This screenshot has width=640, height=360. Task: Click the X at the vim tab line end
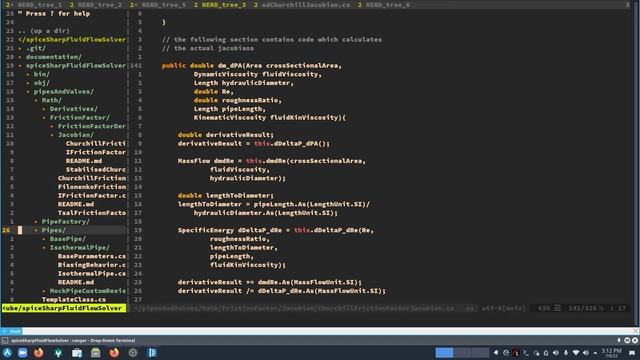pos(628,5)
